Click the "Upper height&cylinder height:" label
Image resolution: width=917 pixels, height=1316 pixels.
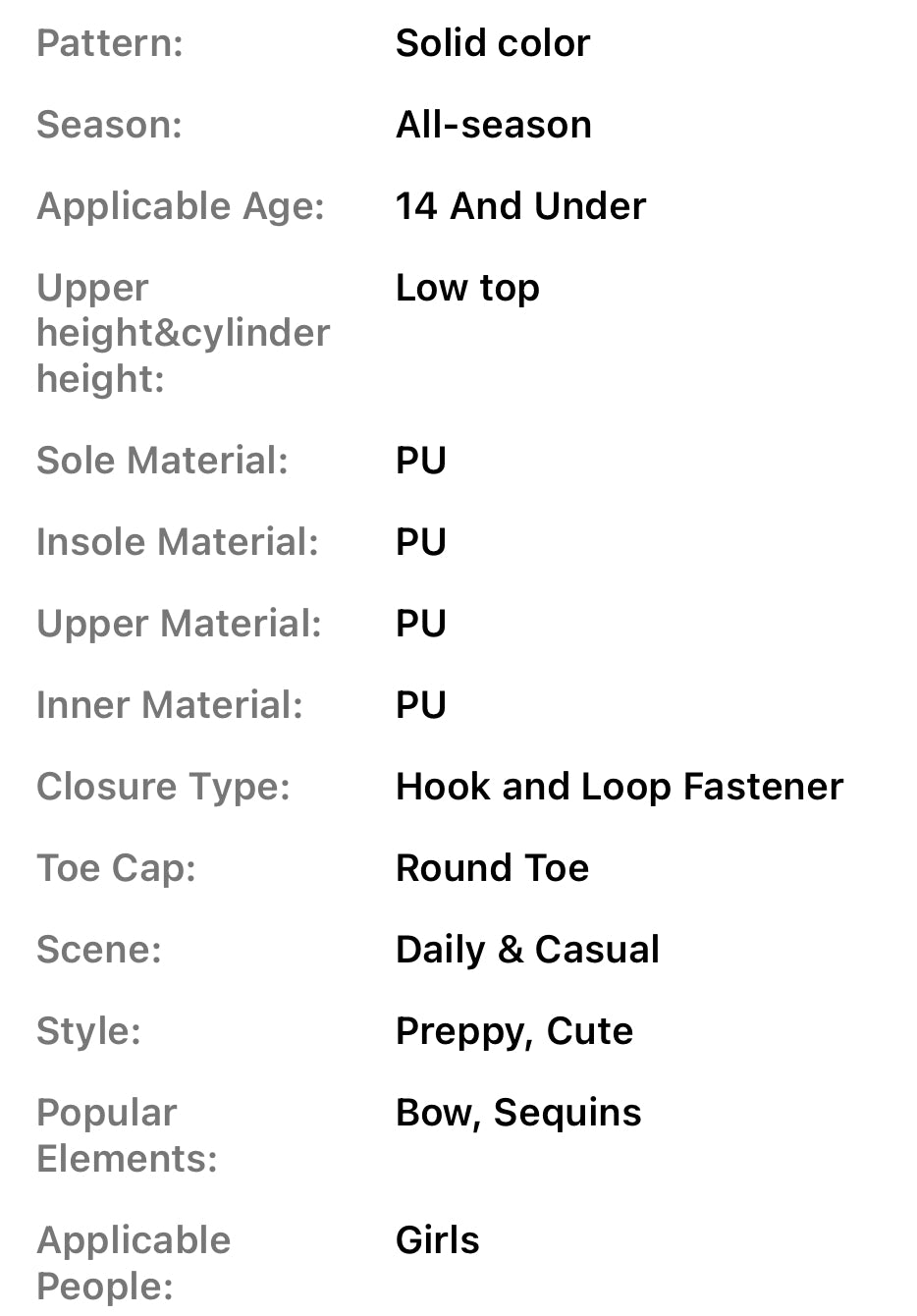tap(183, 333)
